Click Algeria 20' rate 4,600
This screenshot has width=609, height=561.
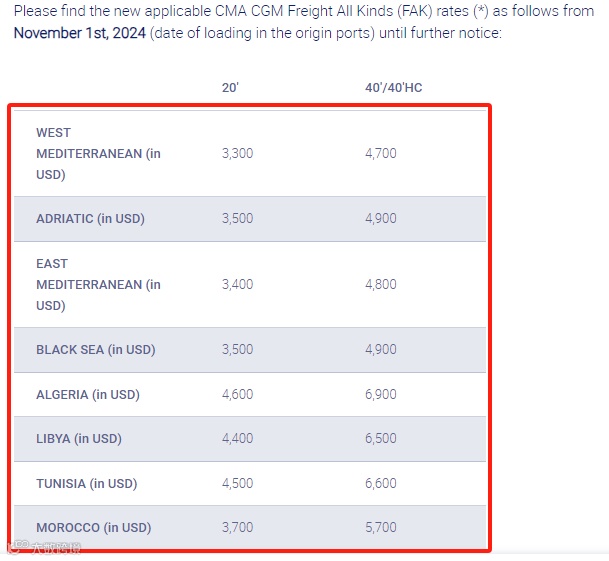tap(237, 394)
